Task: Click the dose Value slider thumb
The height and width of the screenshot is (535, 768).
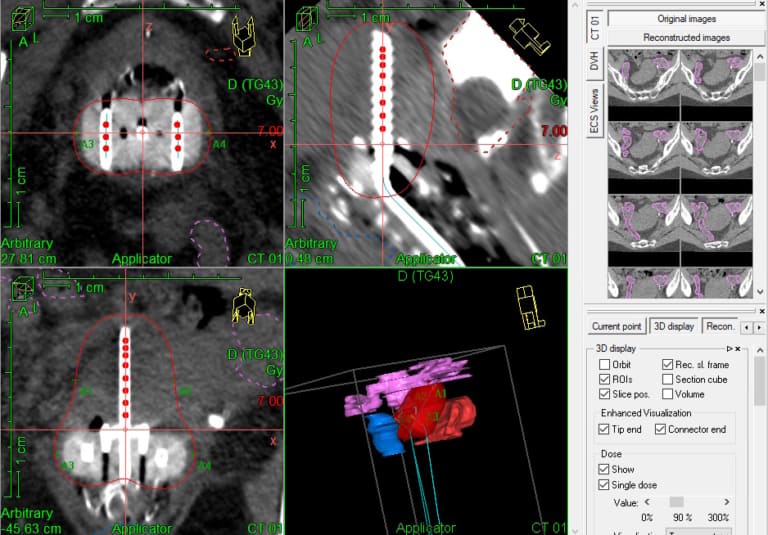Action: coord(676,502)
